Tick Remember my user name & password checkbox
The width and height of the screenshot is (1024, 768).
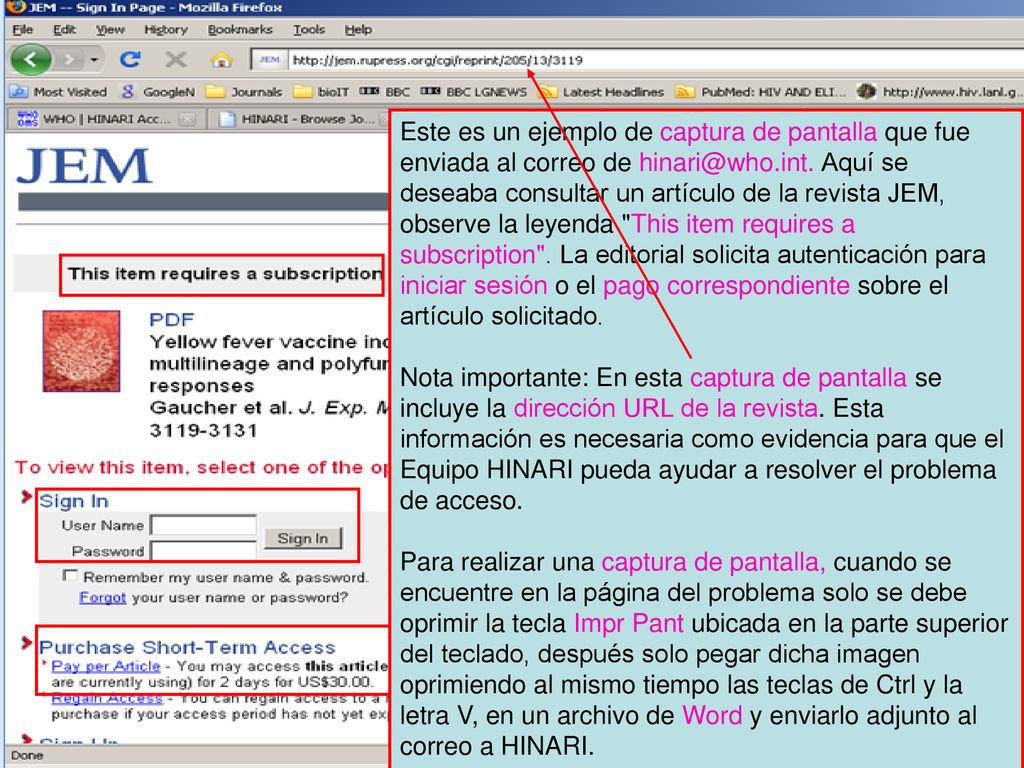[x=69, y=576]
